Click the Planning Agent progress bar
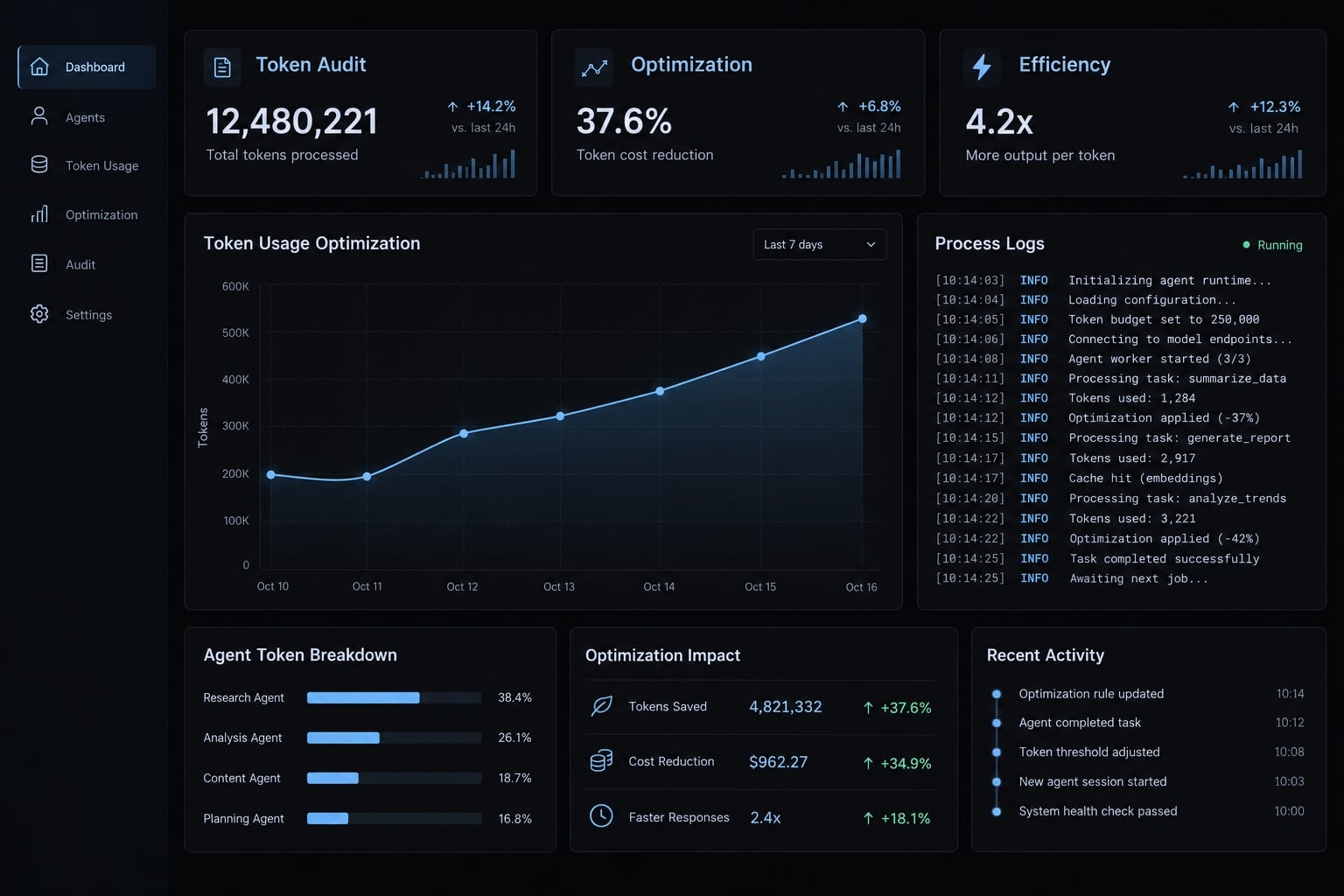This screenshot has height=896, width=1344. click(x=394, y=818)
